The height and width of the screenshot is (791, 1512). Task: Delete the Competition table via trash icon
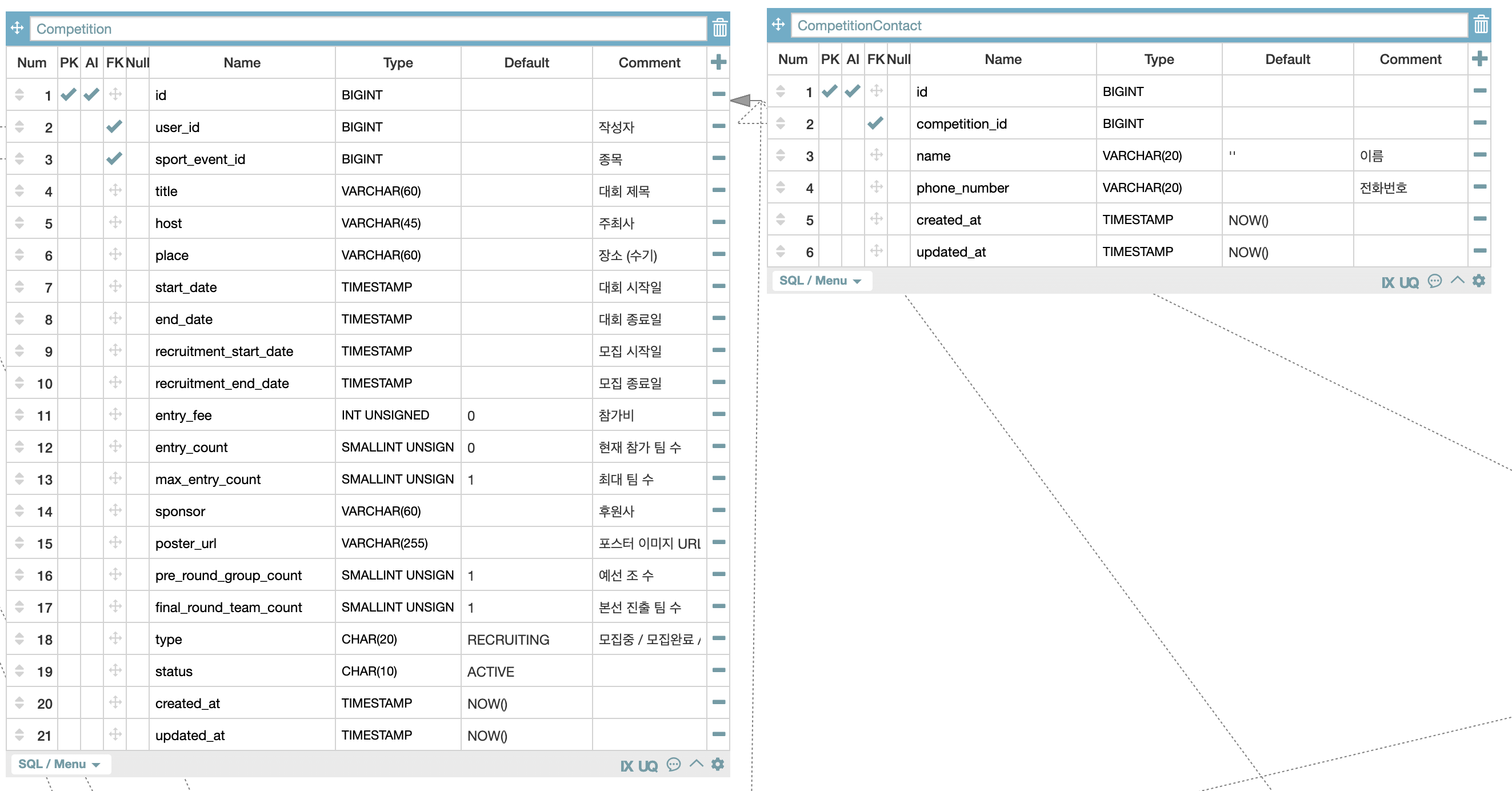[x=719, y=28]
